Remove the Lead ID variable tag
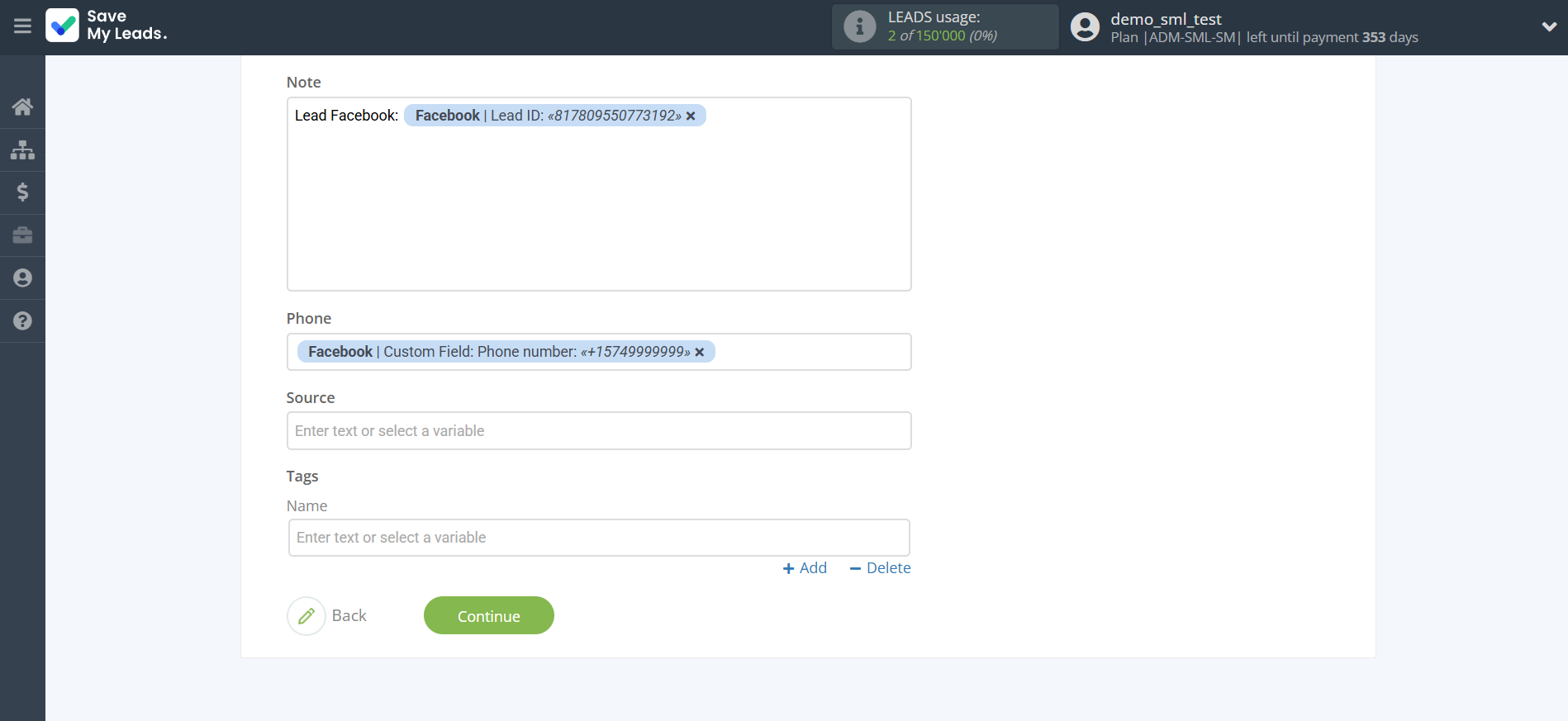The width and height of the screenshot is (1568, 721). pos(691,116)
